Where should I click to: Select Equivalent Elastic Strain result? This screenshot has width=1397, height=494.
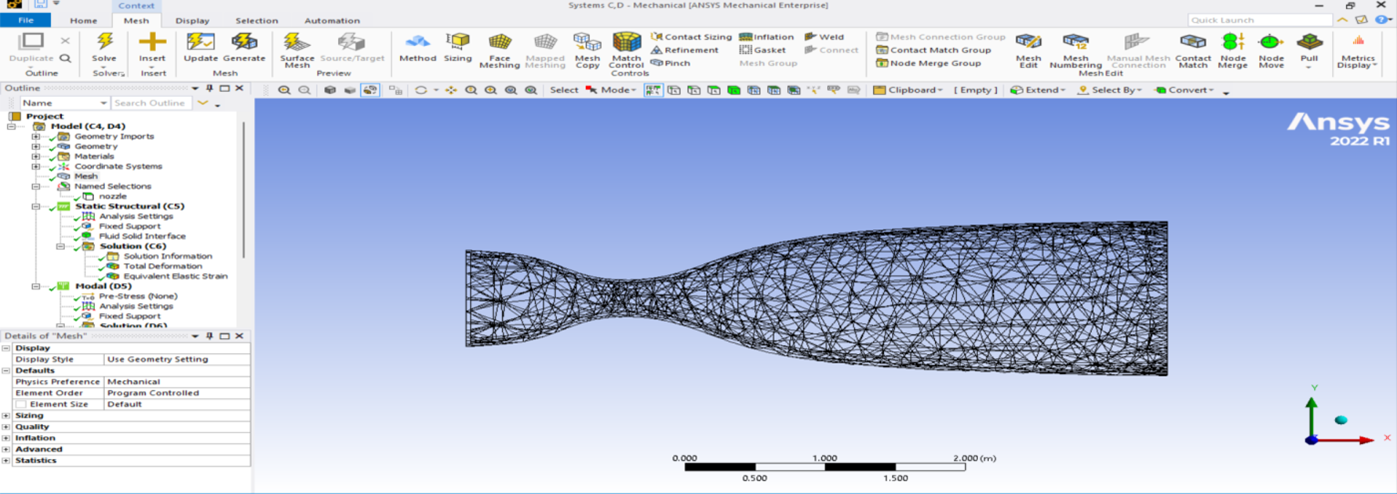[x=175, y=276]
